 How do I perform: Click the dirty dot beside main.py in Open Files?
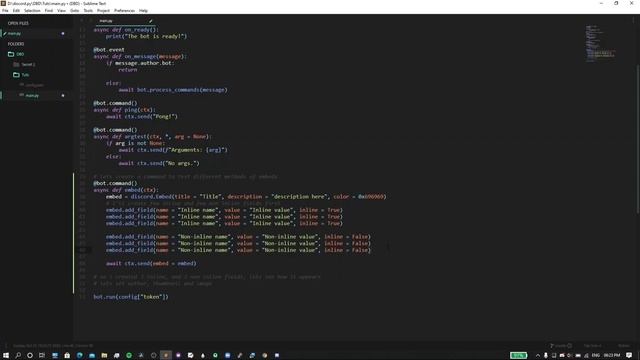pyautogui.click(x=63, y=33)
